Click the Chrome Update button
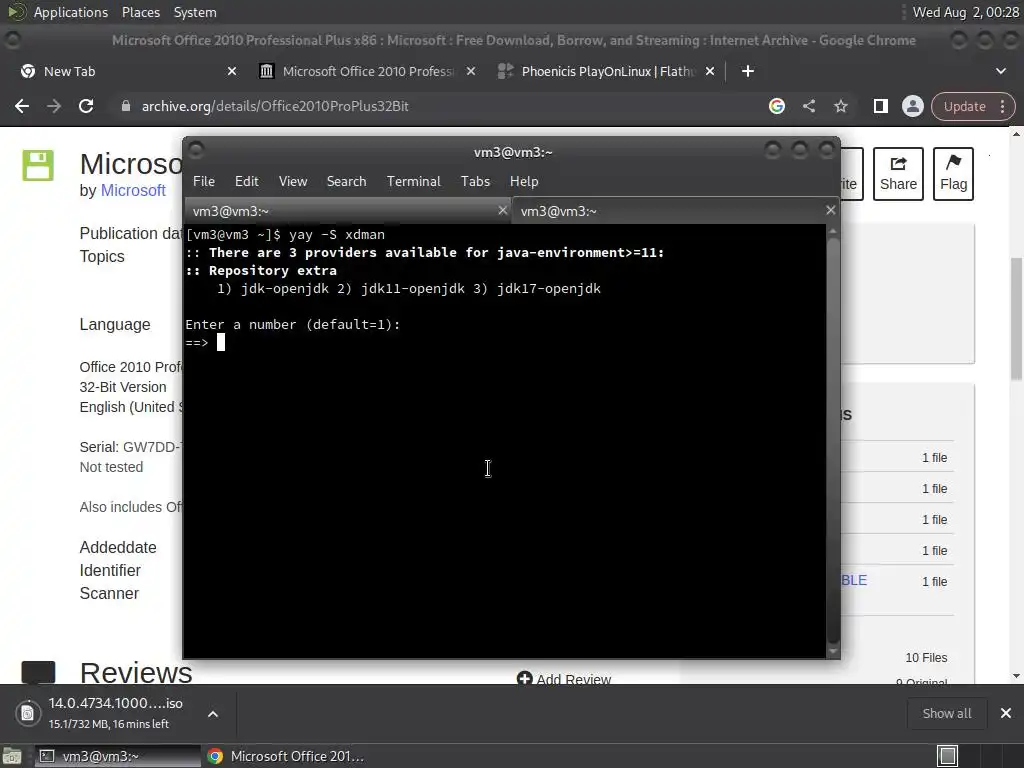This screenshot has height=768, width=1024. point(964,106)
